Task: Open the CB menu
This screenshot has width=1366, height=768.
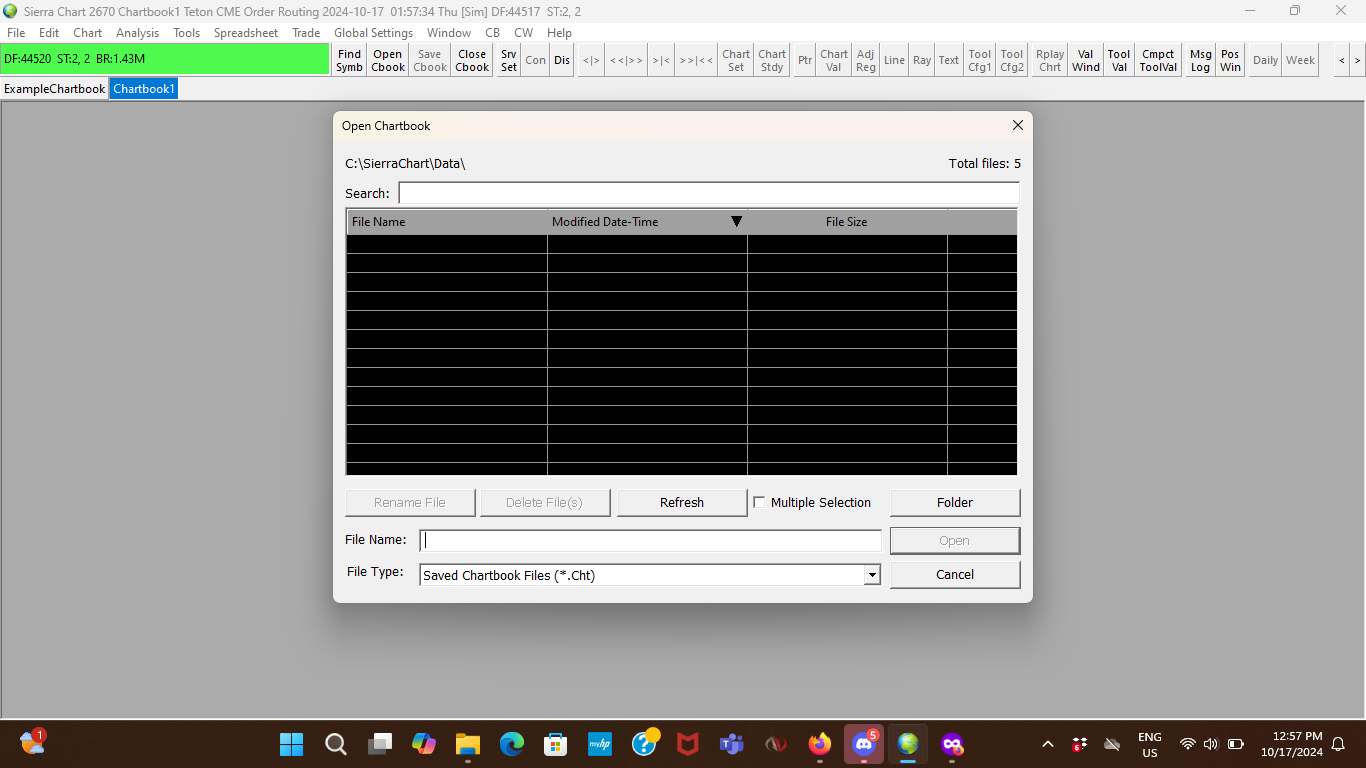Action: pyautogui.click(x=493, y=33)
